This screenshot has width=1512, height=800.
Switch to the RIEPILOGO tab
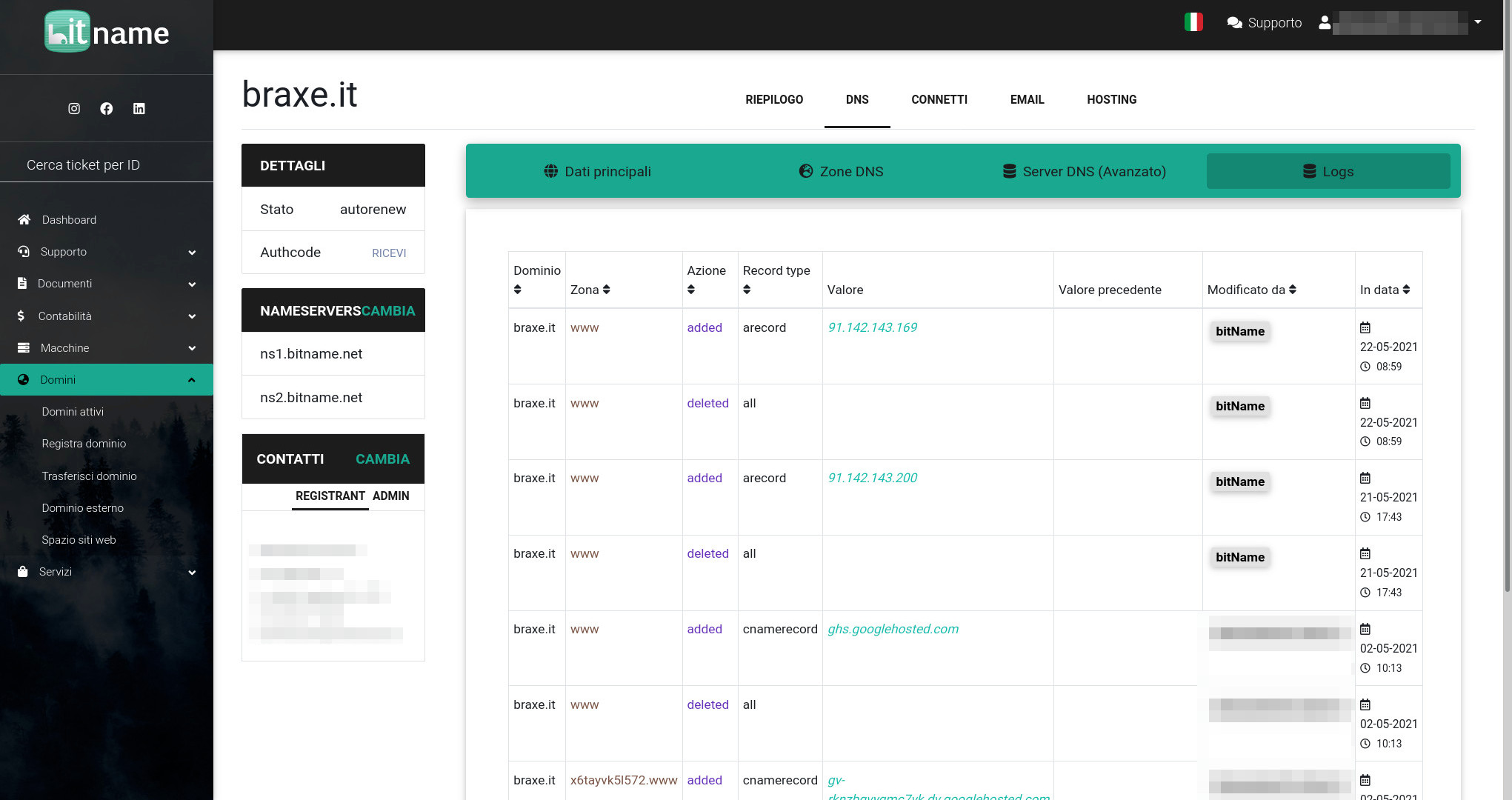774,99
